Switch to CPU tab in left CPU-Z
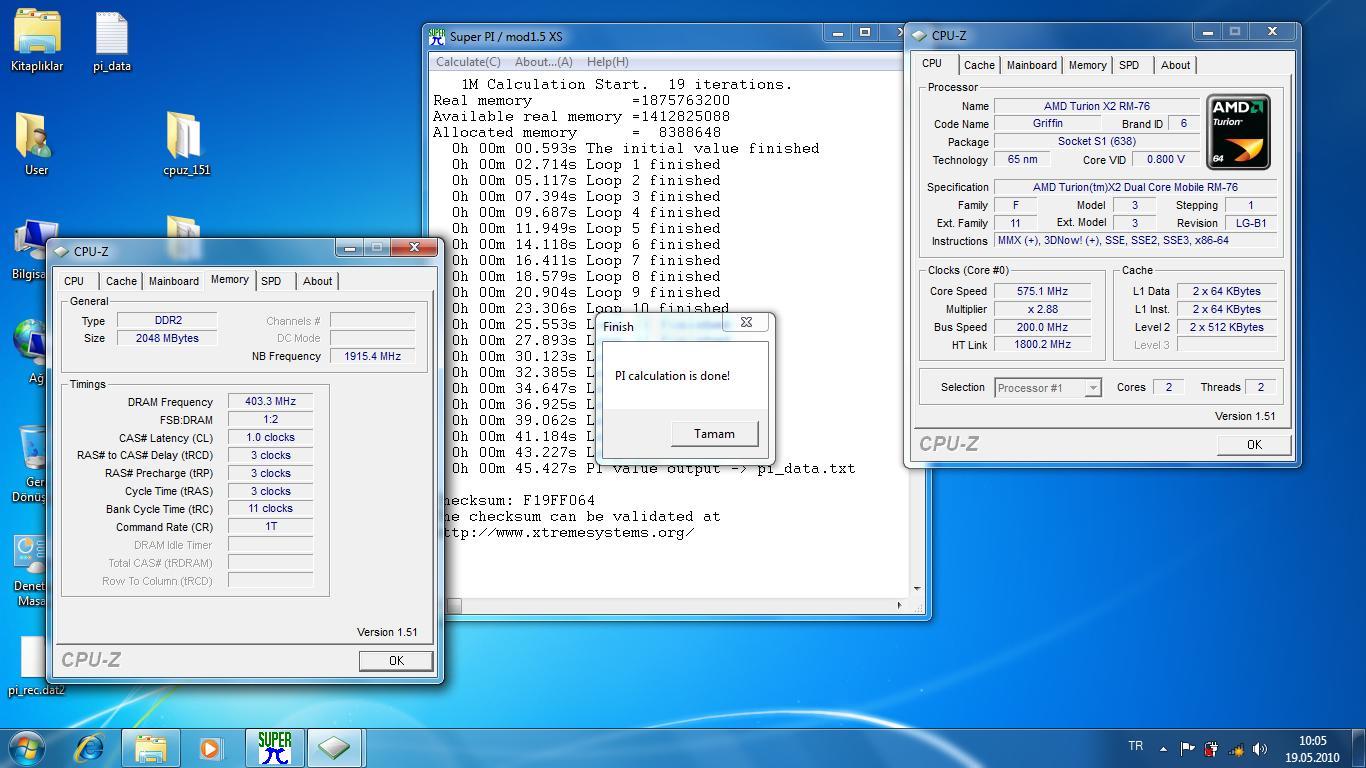This screenshot has width=1366, height=768. (74, 281)
